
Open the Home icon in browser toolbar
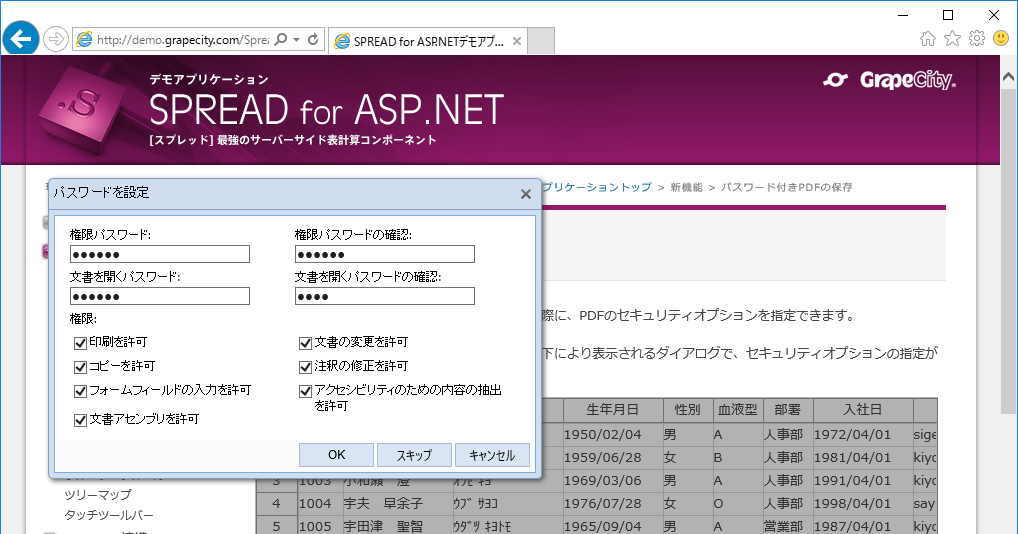click(928, 39)
